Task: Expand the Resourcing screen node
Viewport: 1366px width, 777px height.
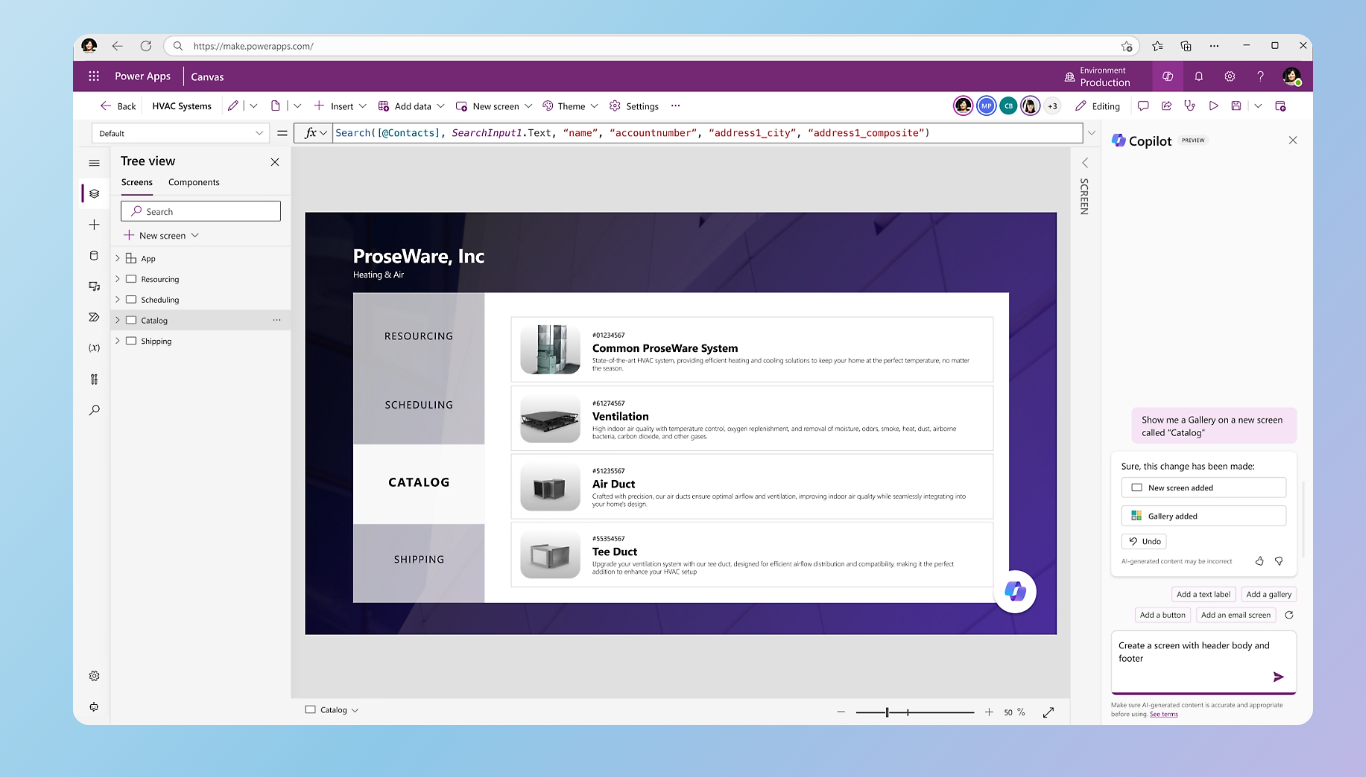Action: point(117,279)
